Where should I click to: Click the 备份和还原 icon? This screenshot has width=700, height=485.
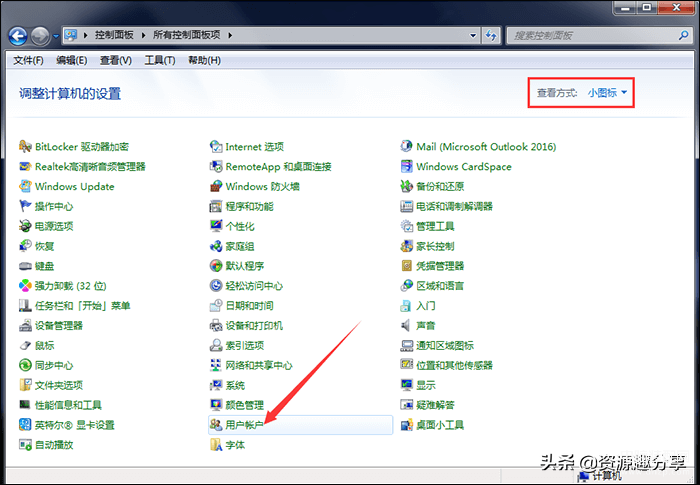(x=407, y=186)
